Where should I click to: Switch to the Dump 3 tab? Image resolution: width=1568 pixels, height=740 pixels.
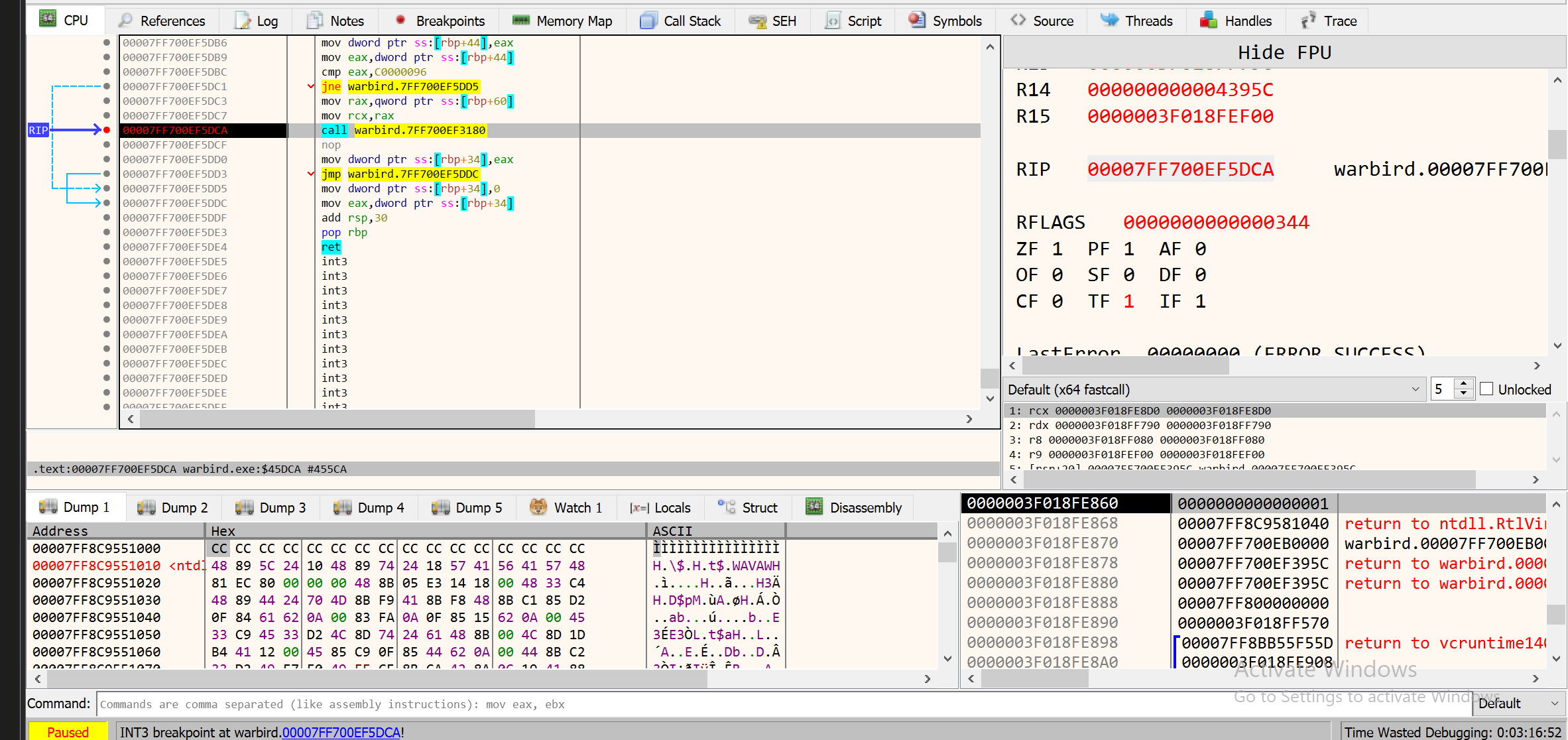point(271,507)
